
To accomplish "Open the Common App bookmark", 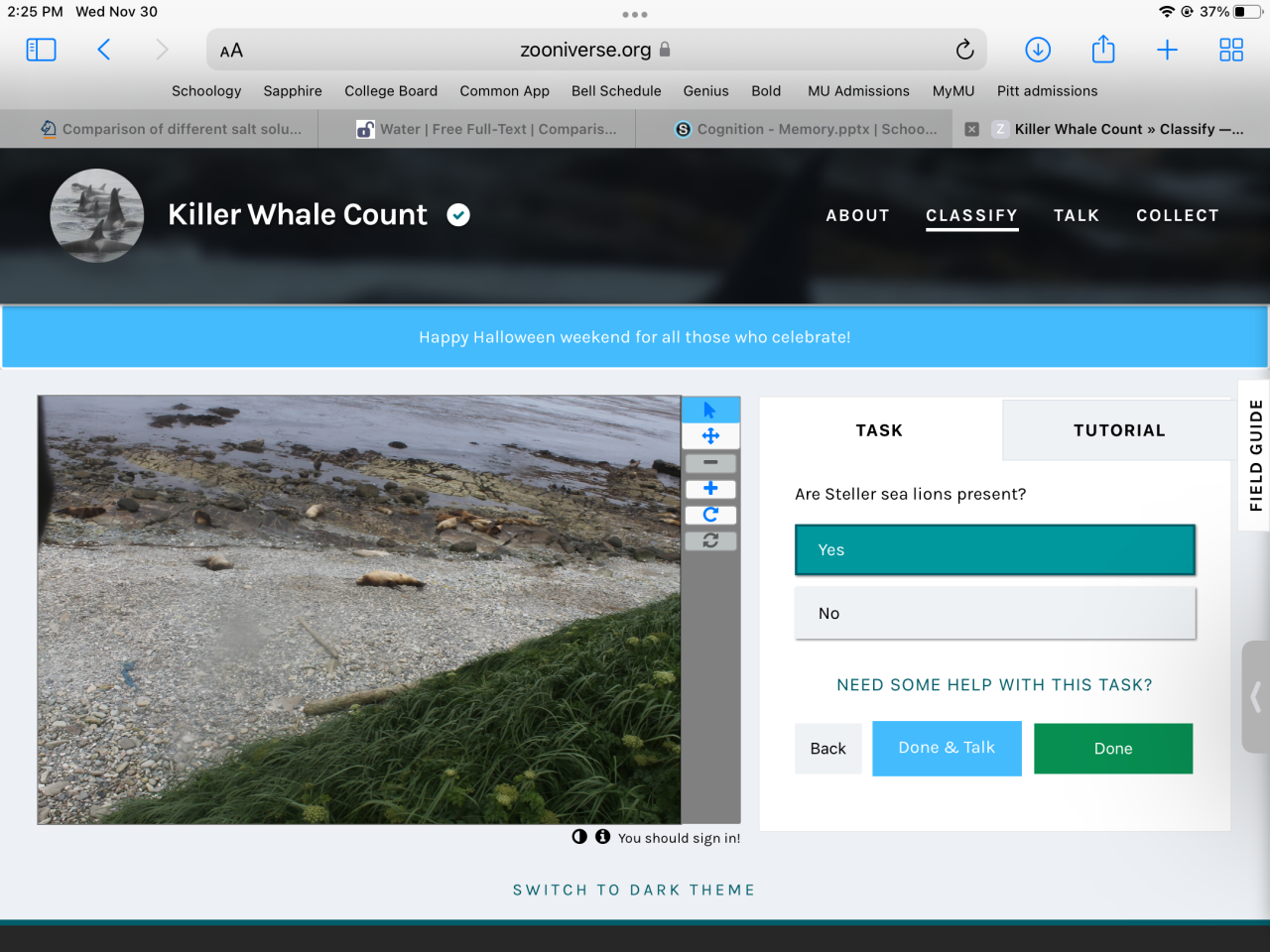I will 504,91.
